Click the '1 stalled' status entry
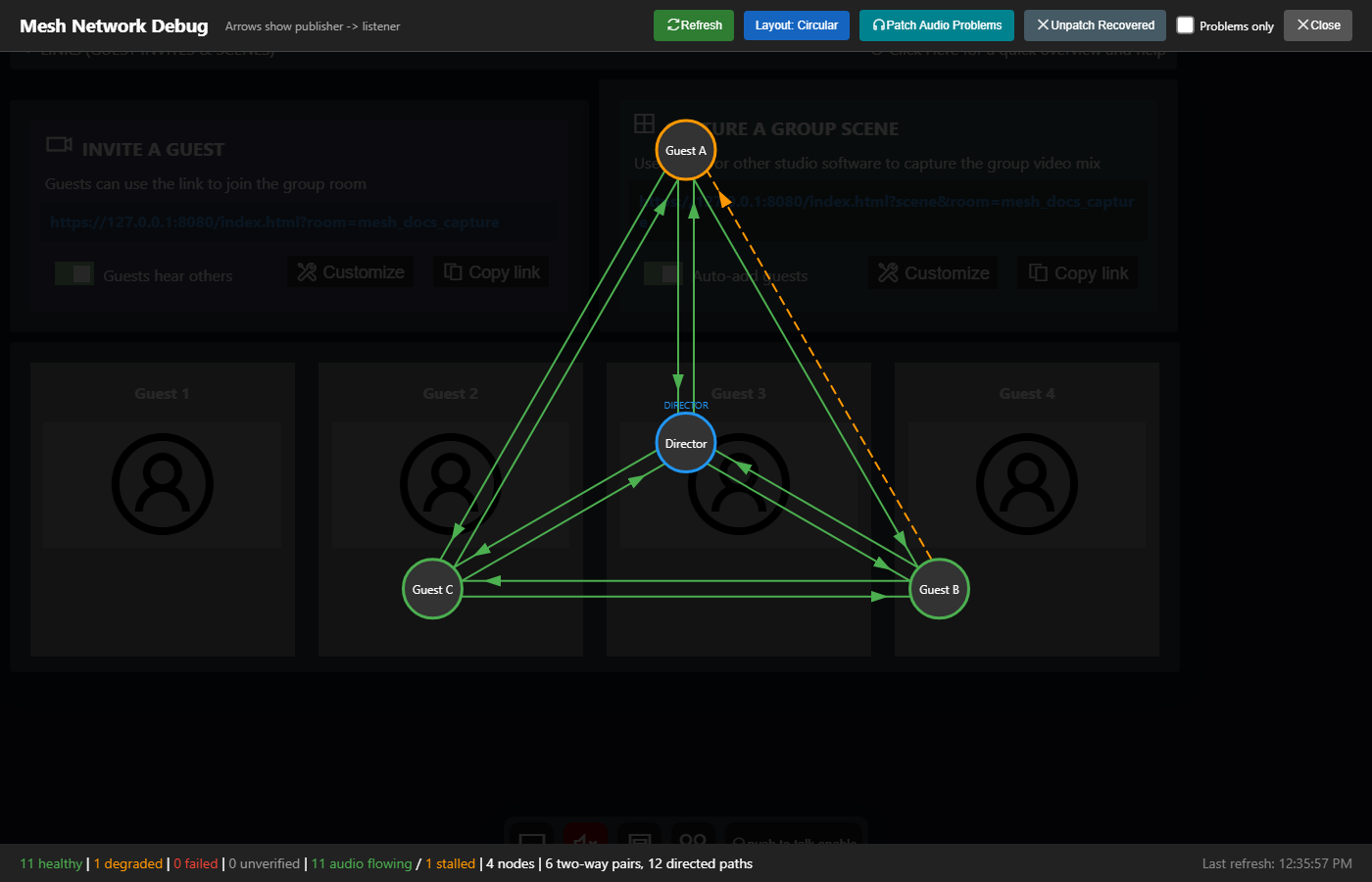This screenshot has width=1372, height=882. click(450, 863)
